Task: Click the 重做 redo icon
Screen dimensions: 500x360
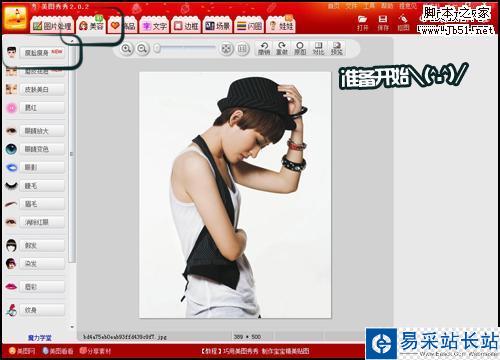Action: pyautogui.click(x=282, y=49)
